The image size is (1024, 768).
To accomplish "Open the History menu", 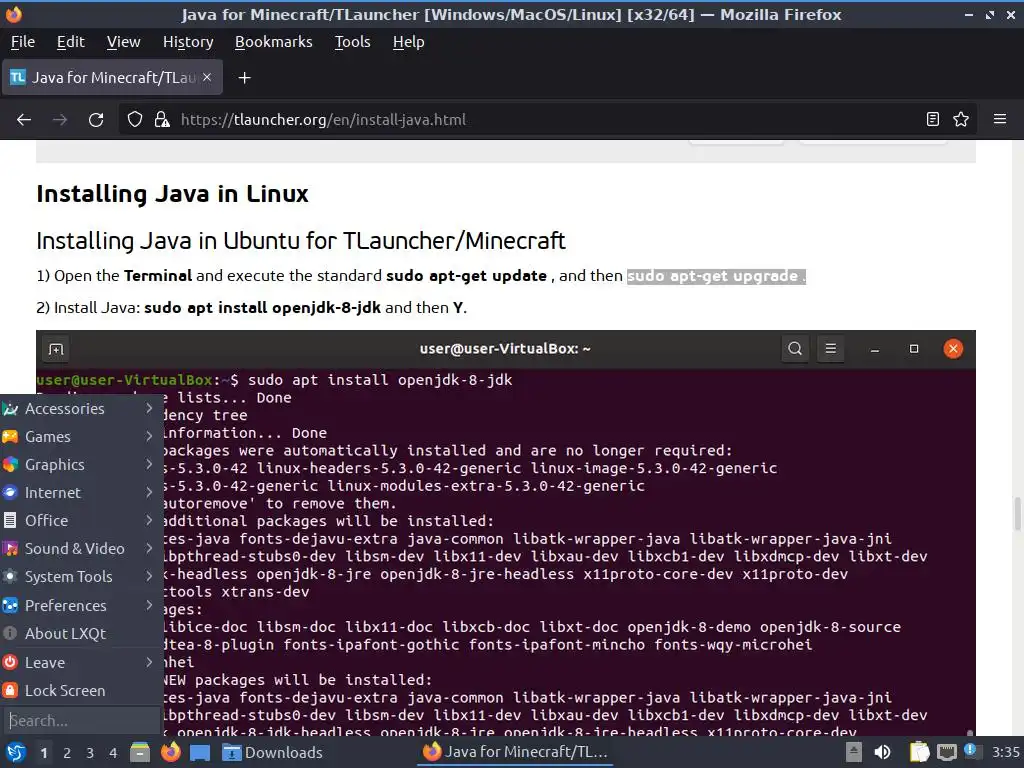I will pos(188,42).
